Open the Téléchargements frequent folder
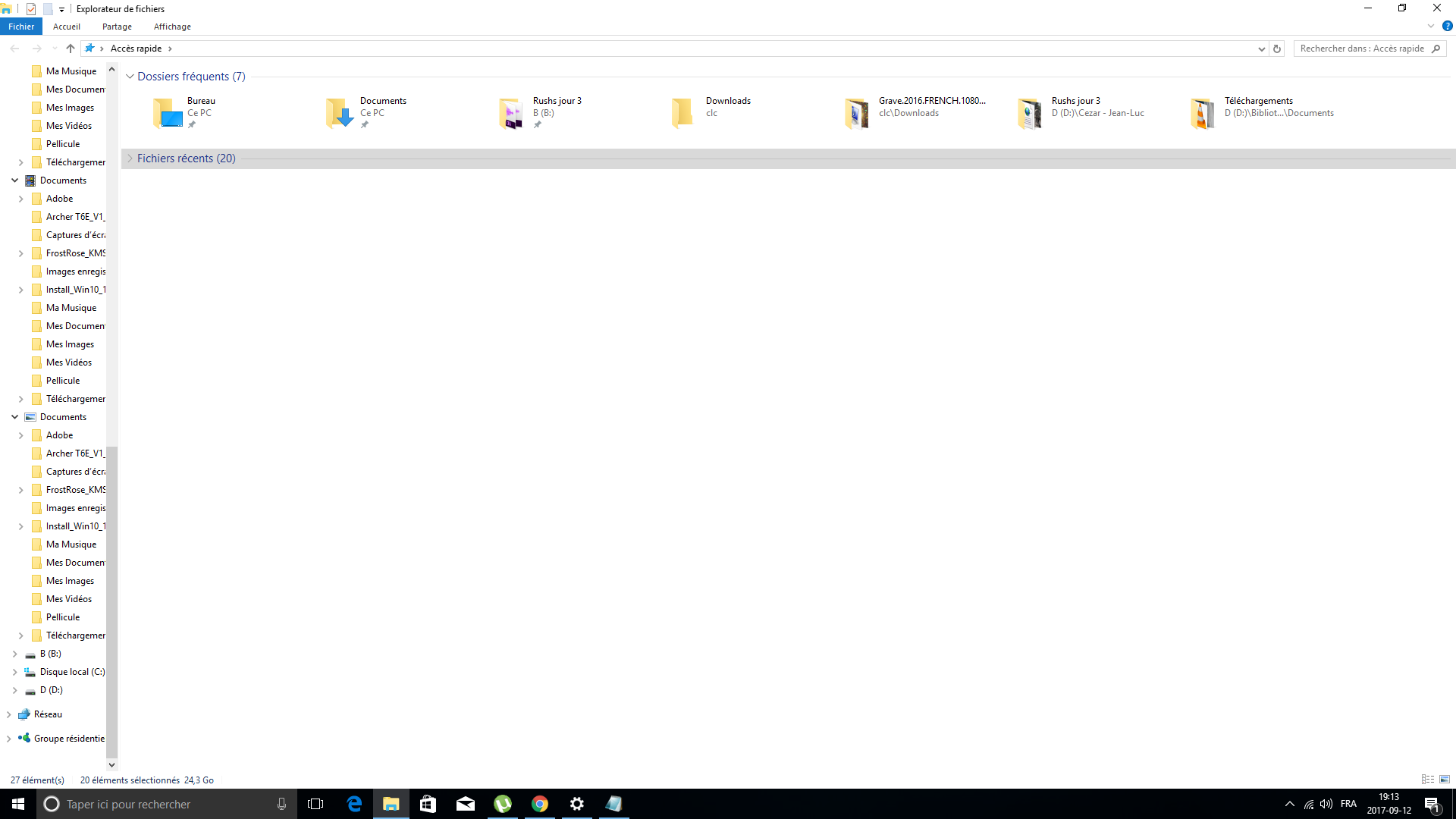 pos(1203,113)
